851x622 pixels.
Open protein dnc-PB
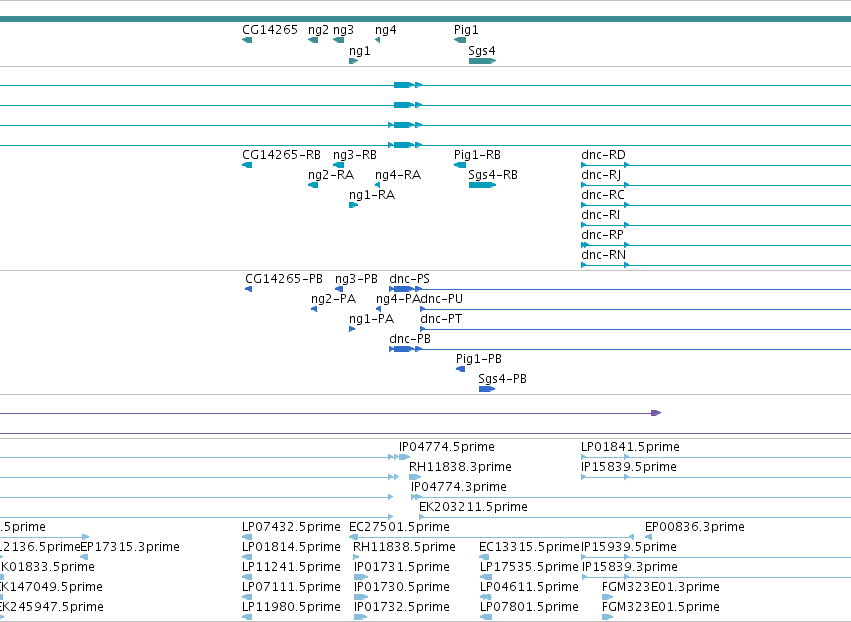(410, 339)
